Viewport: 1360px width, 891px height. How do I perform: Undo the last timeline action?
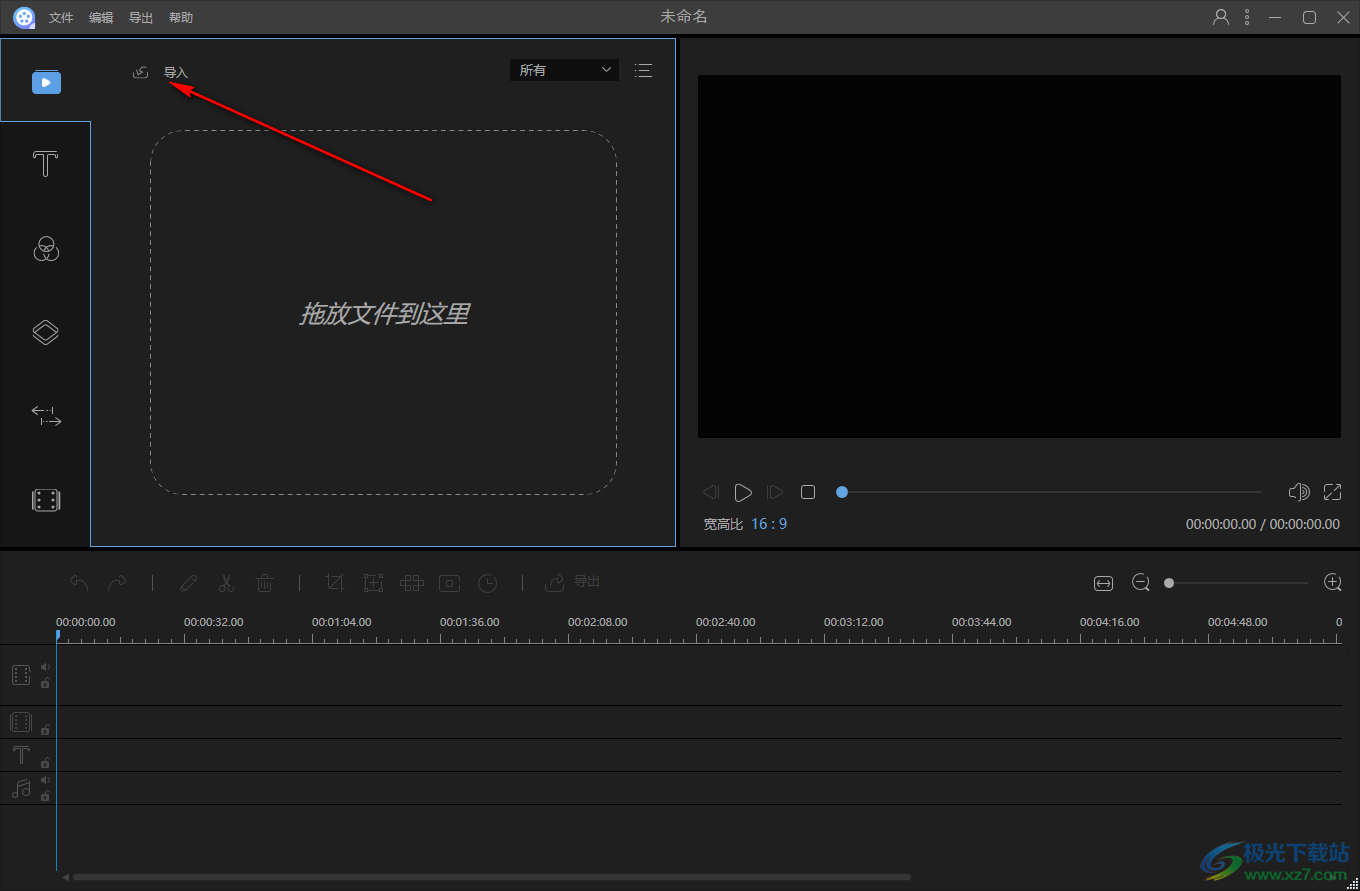click(x=79, y=582)
